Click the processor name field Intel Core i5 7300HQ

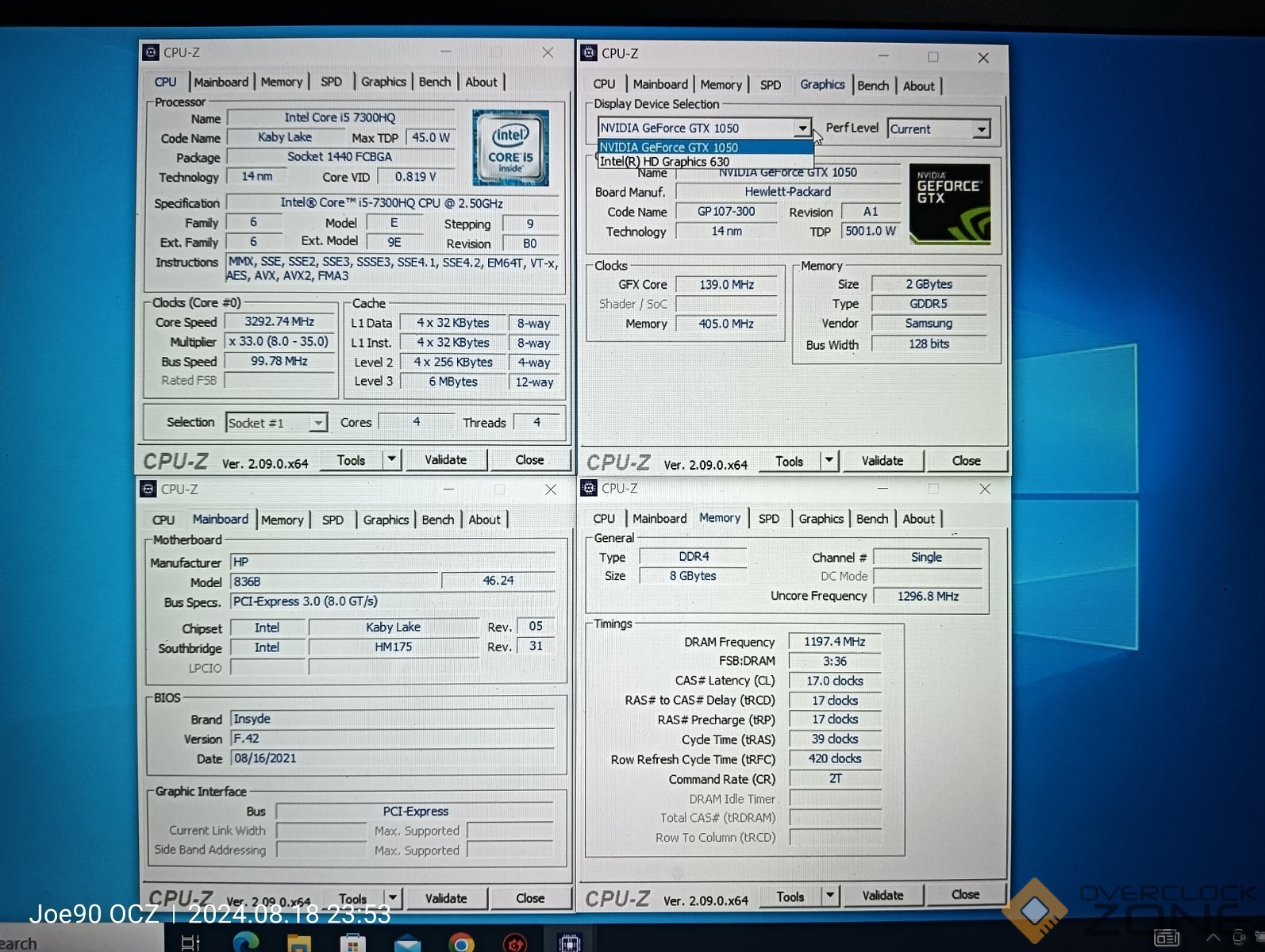click(340, 117)
